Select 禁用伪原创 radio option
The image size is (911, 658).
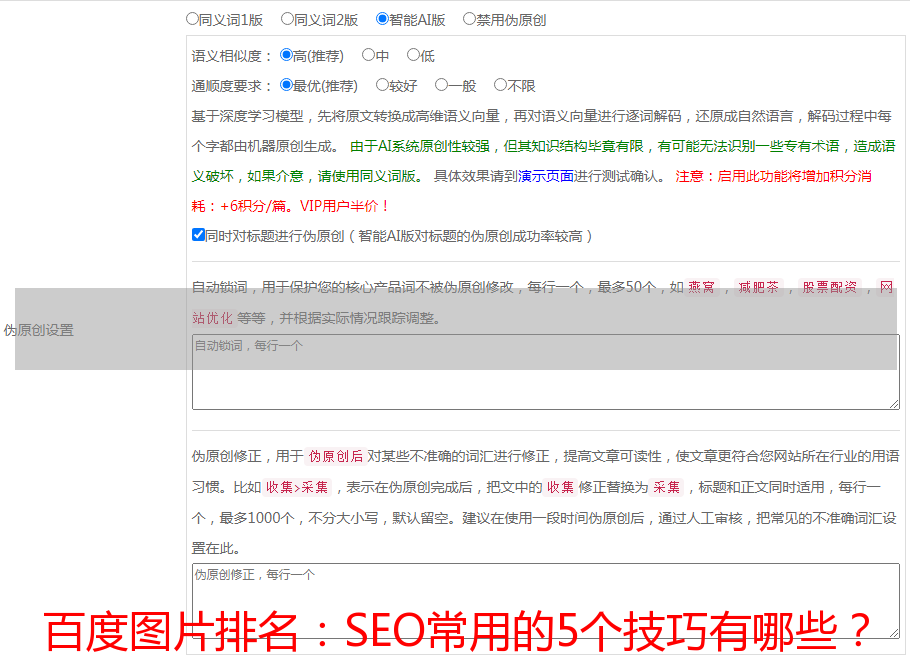tap(469, 19)
